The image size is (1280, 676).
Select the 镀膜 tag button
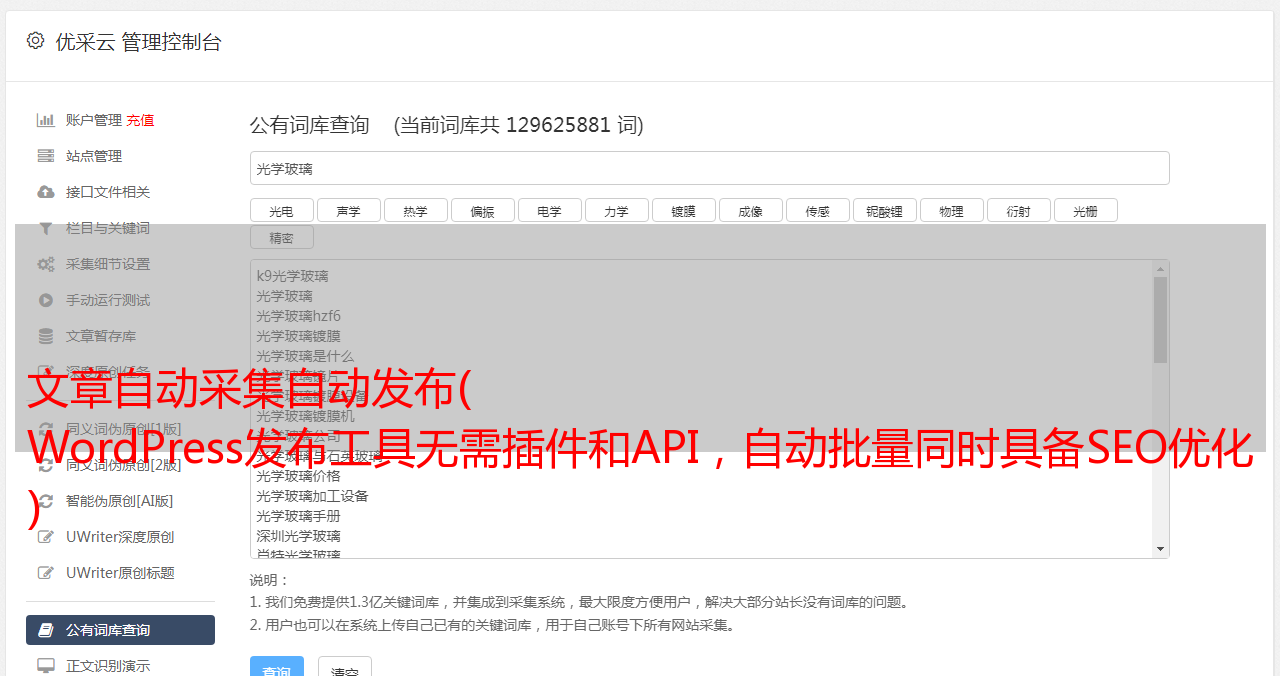(x=683, y=210)
